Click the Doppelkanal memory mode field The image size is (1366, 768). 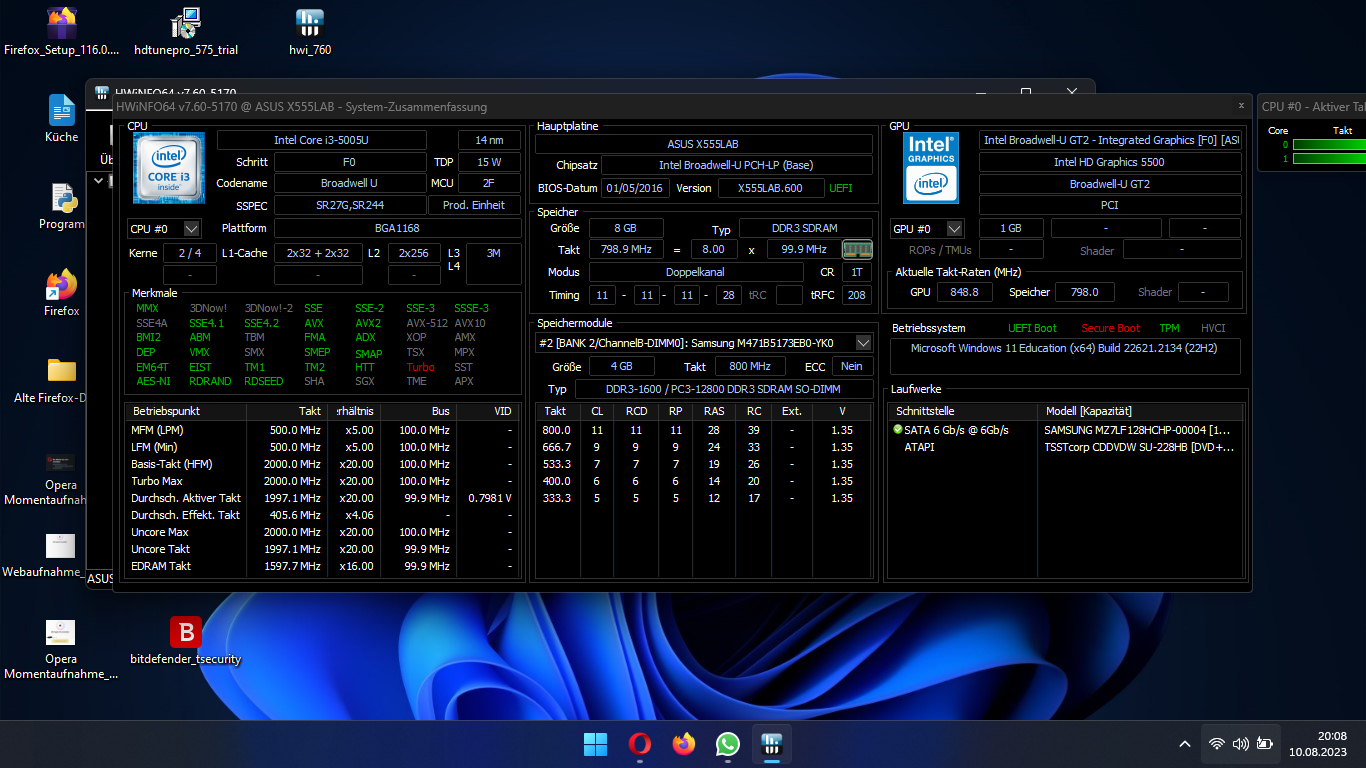pos(696,272)
